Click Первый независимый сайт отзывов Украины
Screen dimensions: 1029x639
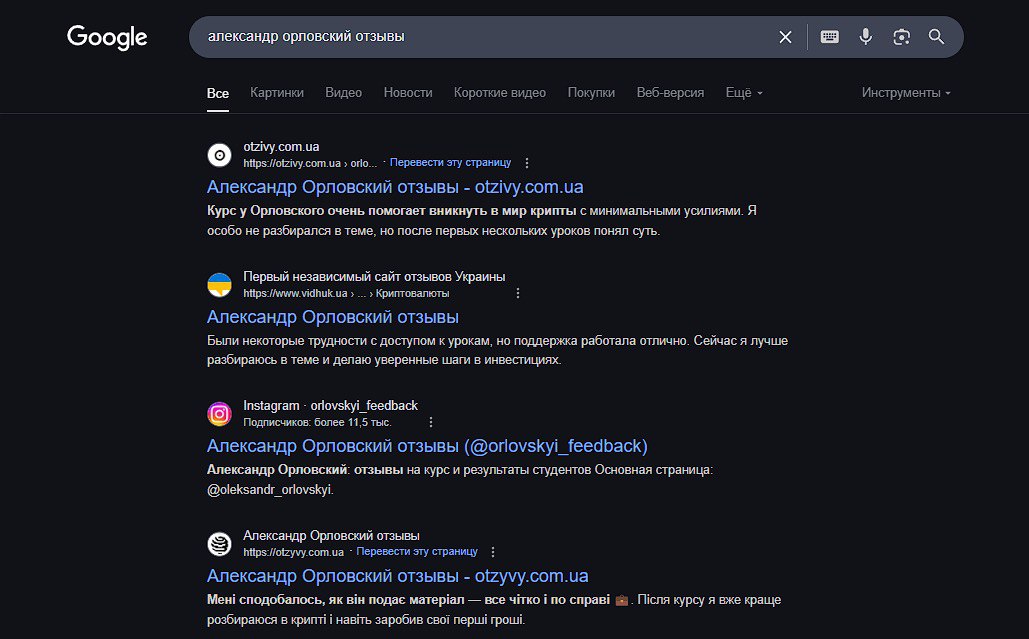374,277
